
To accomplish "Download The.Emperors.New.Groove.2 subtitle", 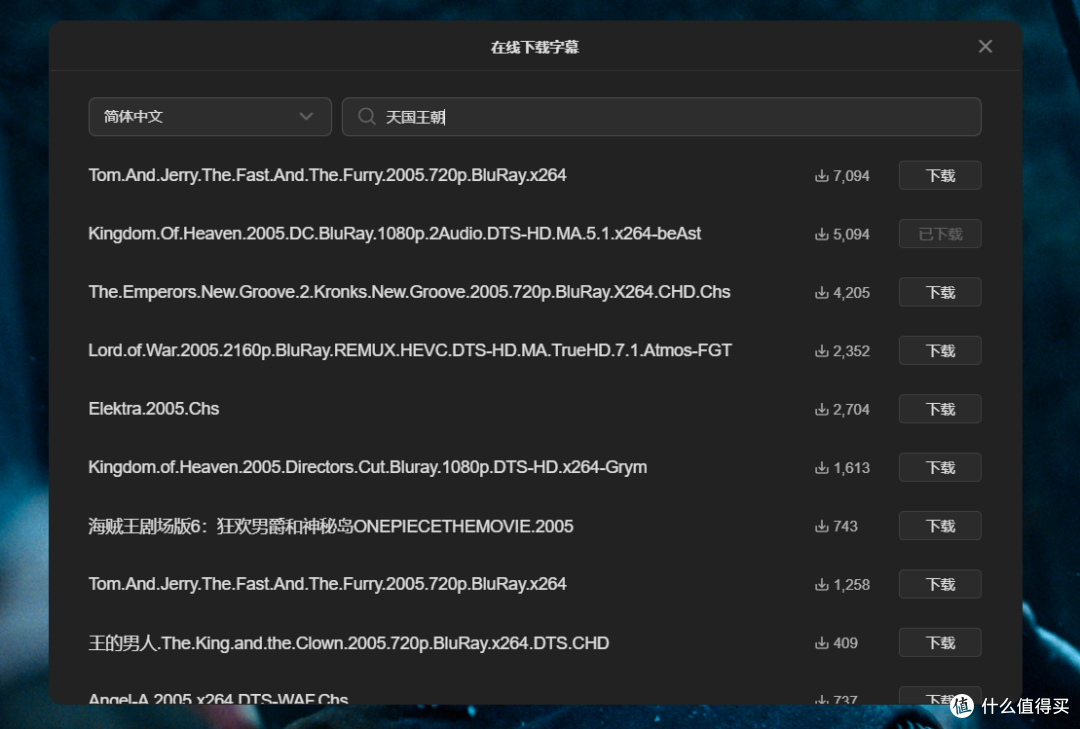I will click(939, 292).
